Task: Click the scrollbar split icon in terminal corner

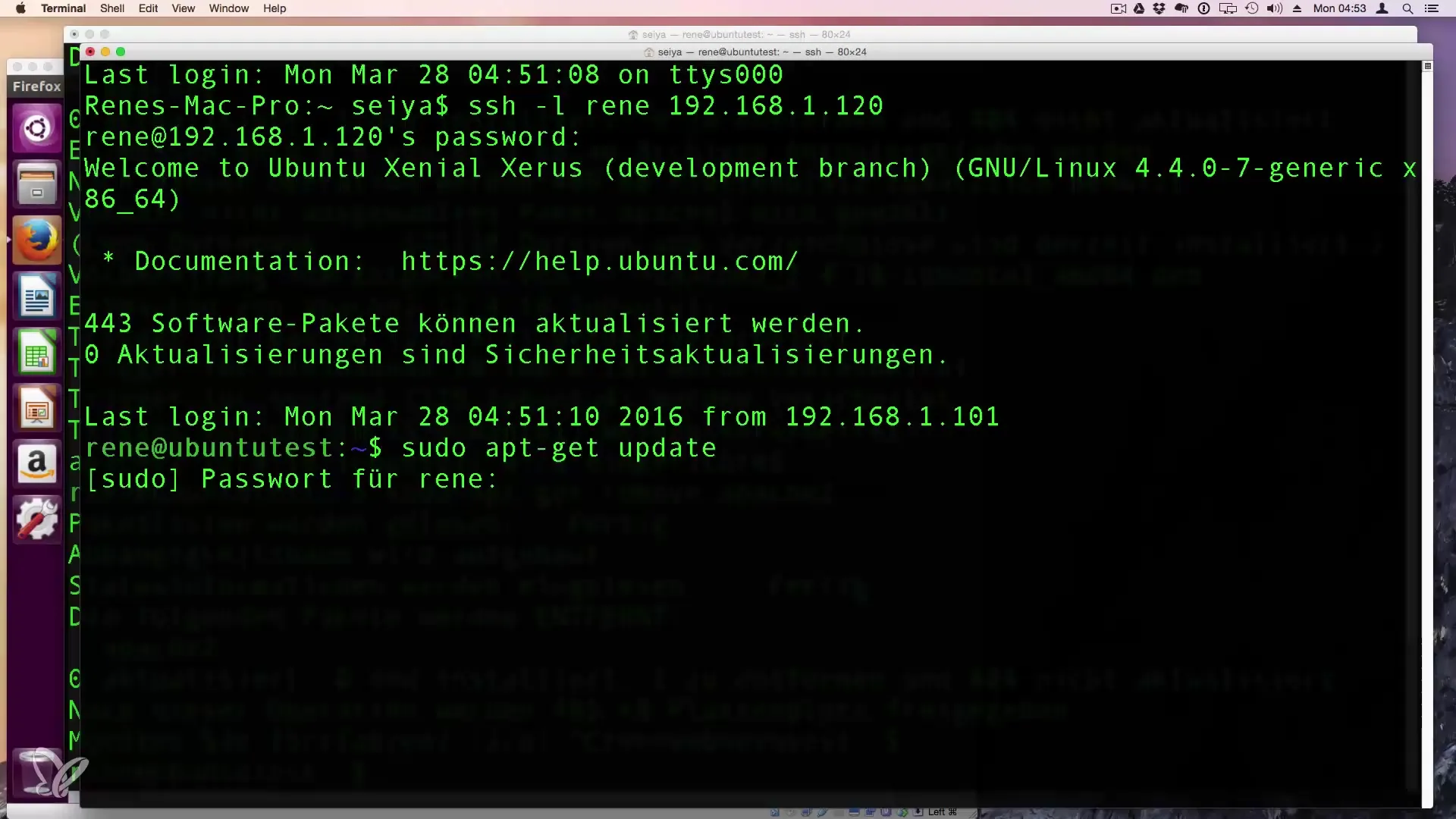Action: [1427, 67]
